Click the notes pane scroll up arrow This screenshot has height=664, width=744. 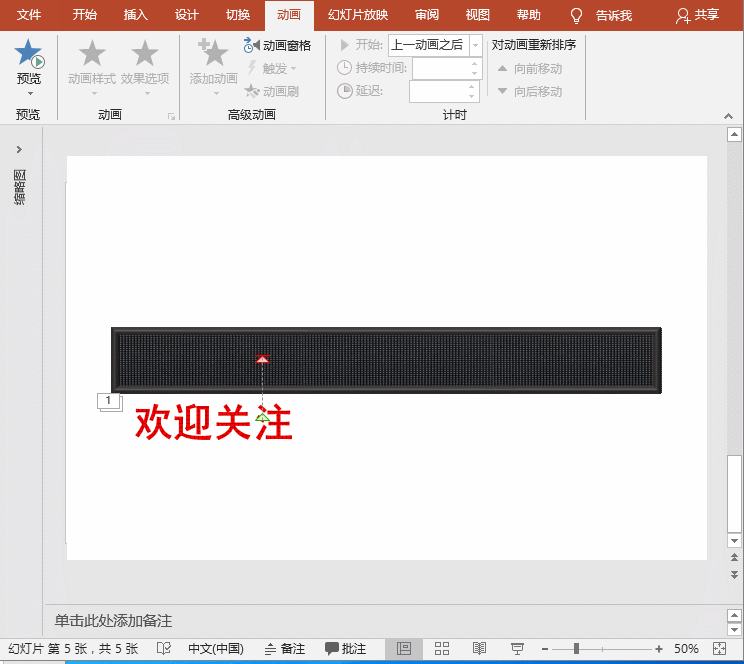735,616
